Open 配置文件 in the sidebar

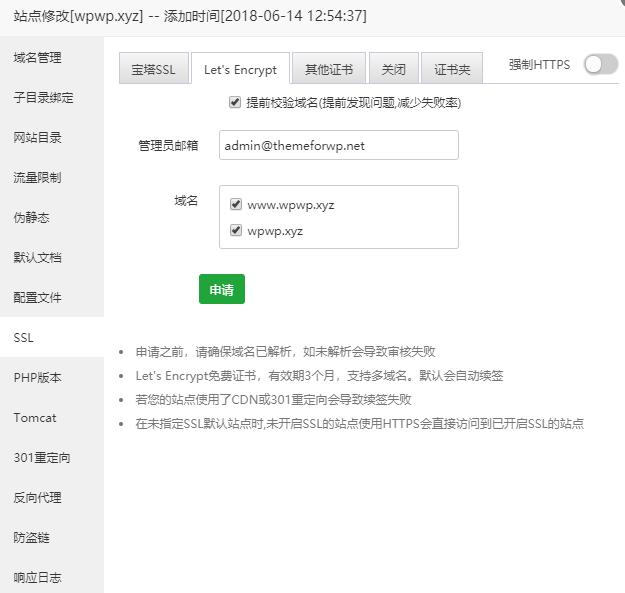point(38,297)
